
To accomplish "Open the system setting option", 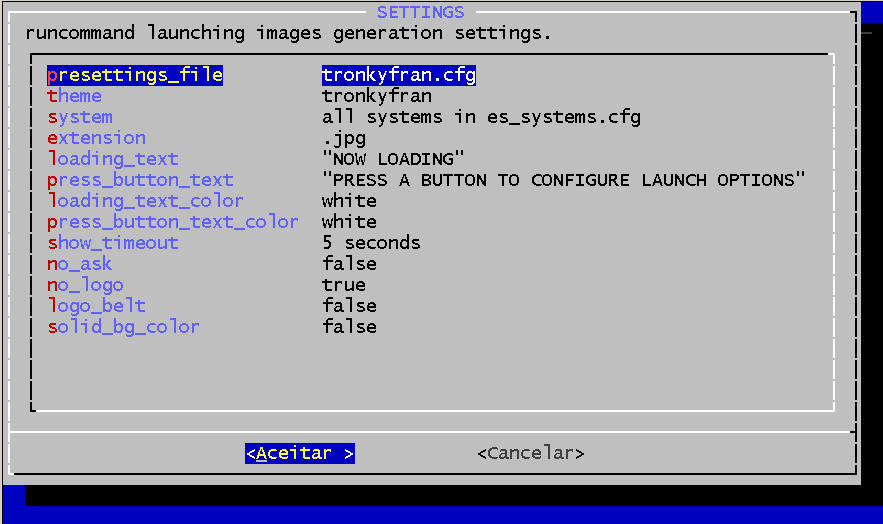I will point(80,117).
